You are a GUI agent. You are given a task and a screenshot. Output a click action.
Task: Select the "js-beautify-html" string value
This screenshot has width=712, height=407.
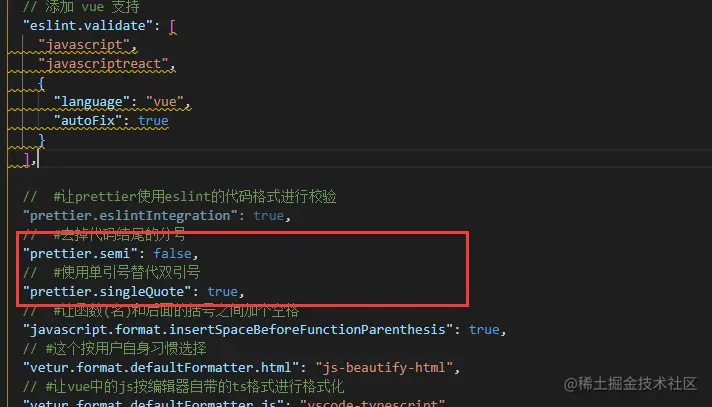pos(384,367)
